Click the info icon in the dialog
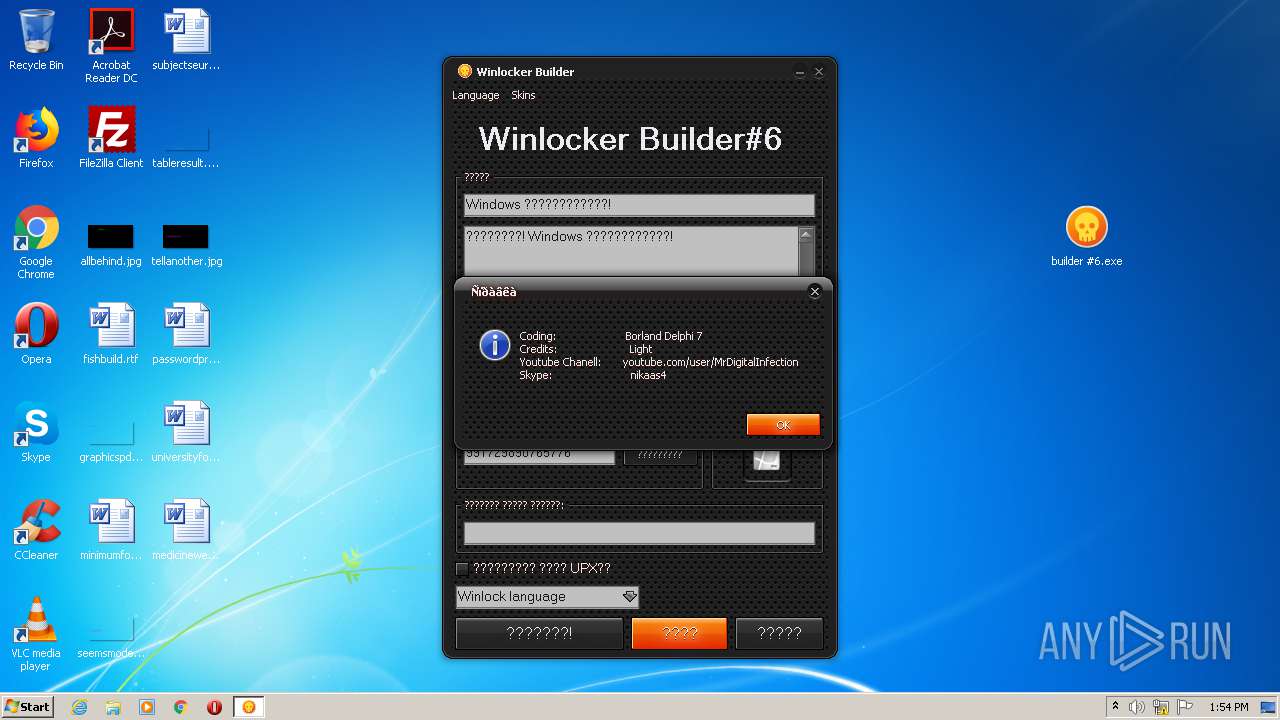Image resolution: width=1280 pixels, height=720 pixels. point(495,346)
